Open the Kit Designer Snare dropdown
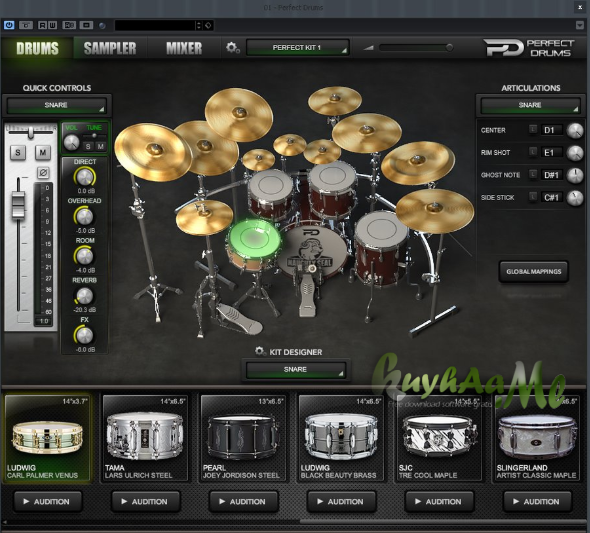This screenshot has width=590, height=533. click(x=295, y=370)
